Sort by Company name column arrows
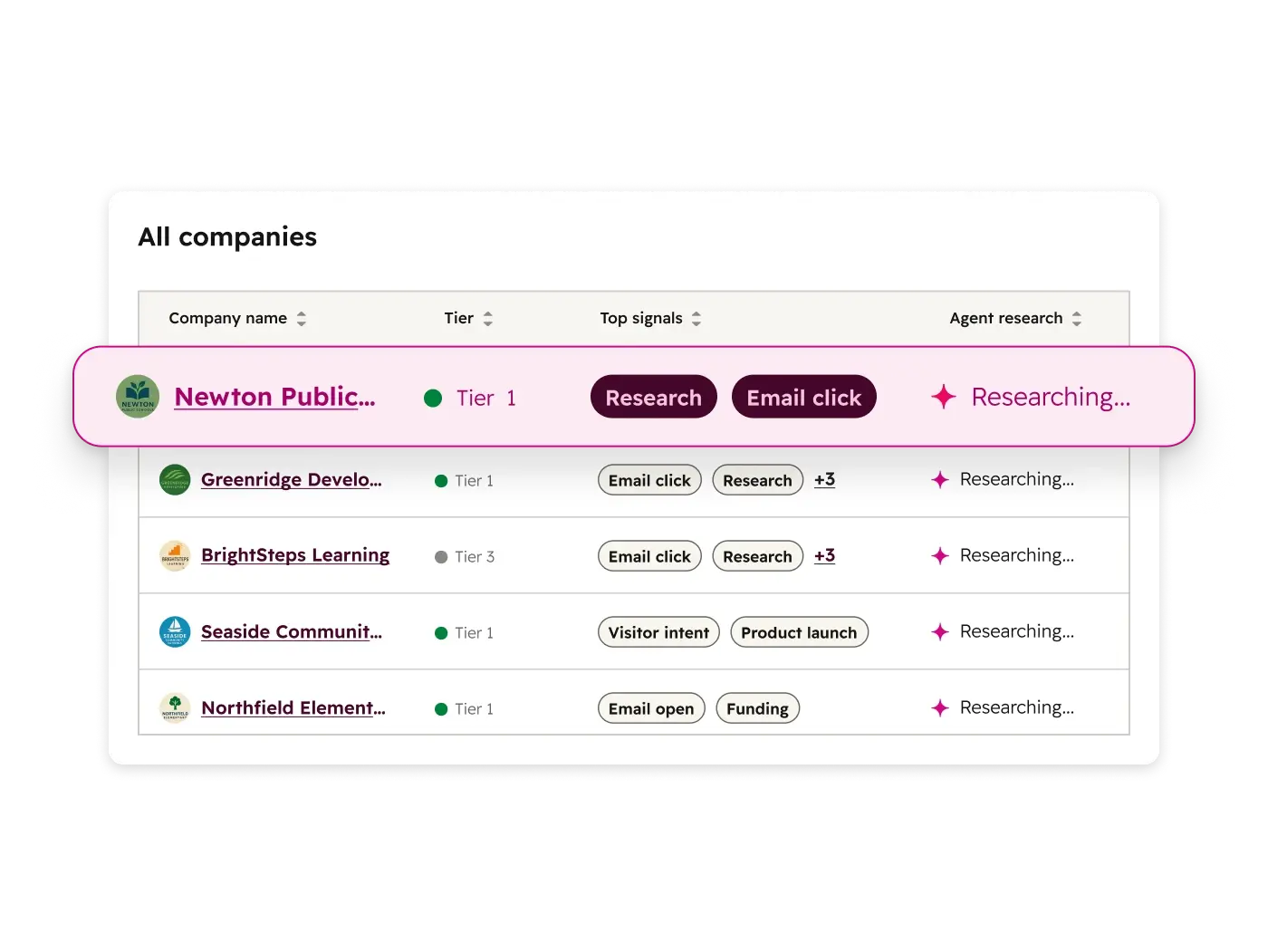Image resolution: width=1268 pixels, height=952 pixels. pyautogui.click(x=302, y=319)
